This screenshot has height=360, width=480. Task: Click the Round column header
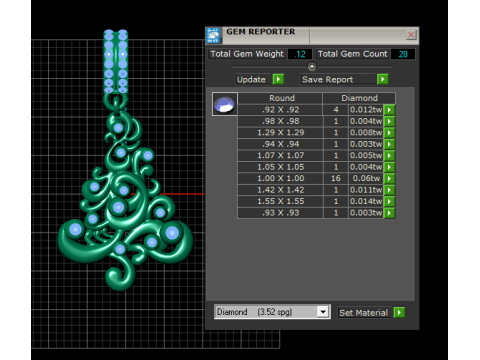pos(280,98)
